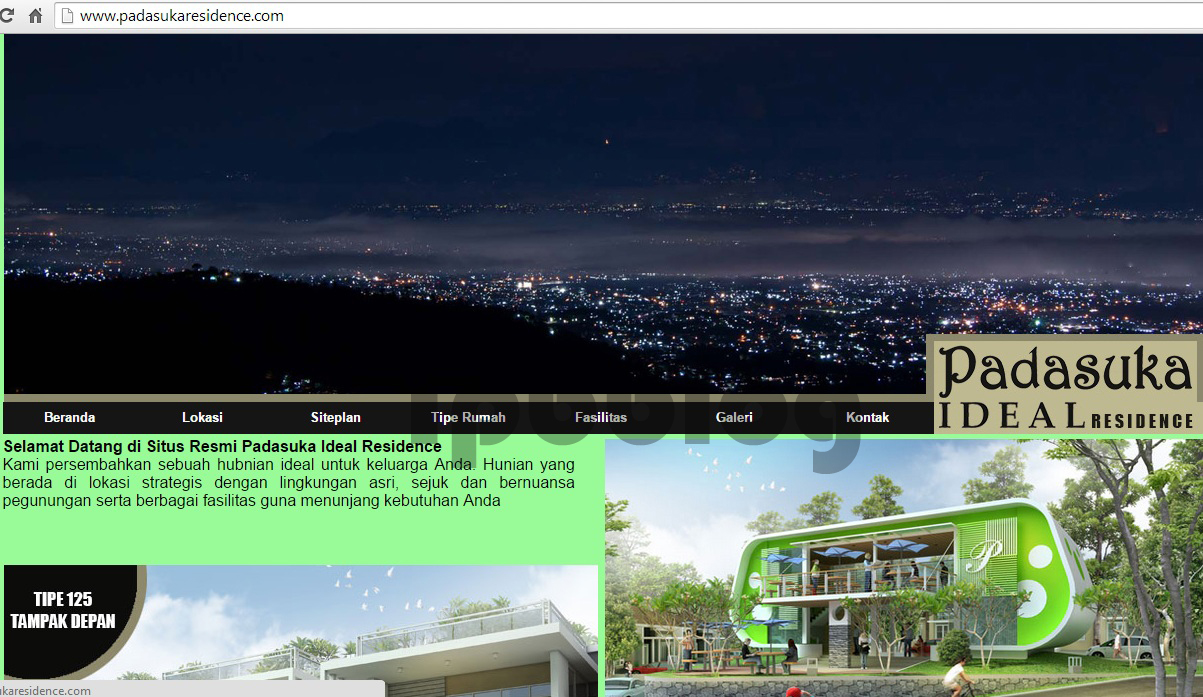Click the welcome paragraph starting with Kami persembahkan
The width and height of the screenshot is (1203, 697).
pyautogui.click(x=288, y=483)
